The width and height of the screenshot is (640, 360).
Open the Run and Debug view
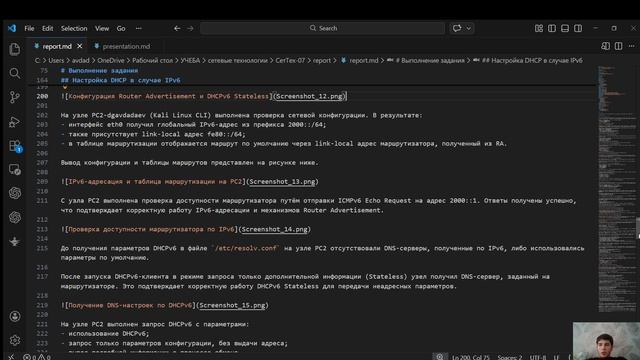[15, 122]
